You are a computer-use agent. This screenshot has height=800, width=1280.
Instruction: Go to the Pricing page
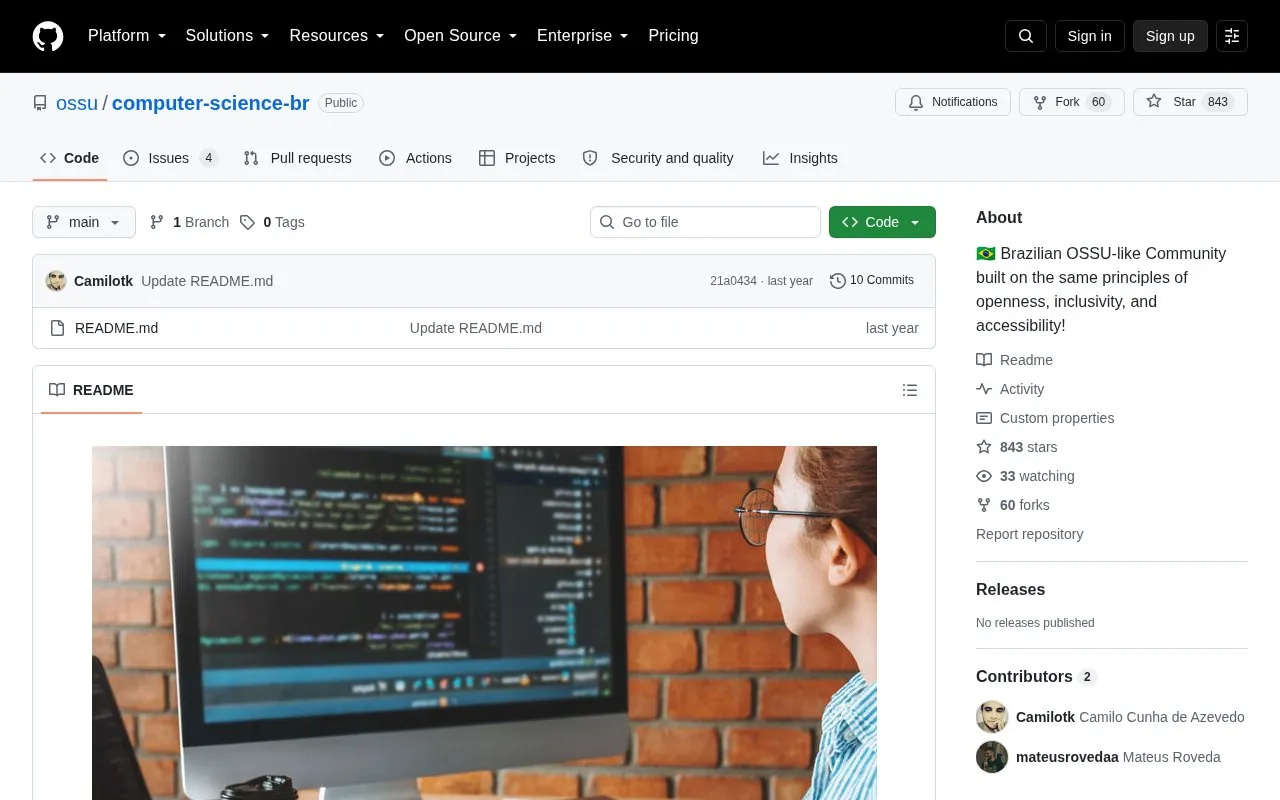[x=673, y=36]
